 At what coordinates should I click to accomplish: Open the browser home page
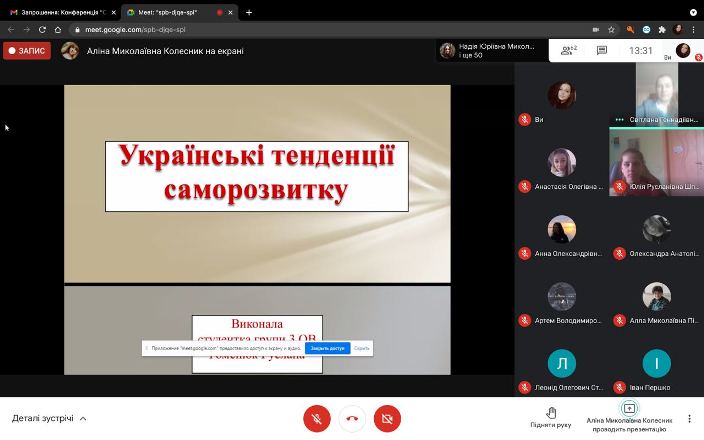coord(57,30)
